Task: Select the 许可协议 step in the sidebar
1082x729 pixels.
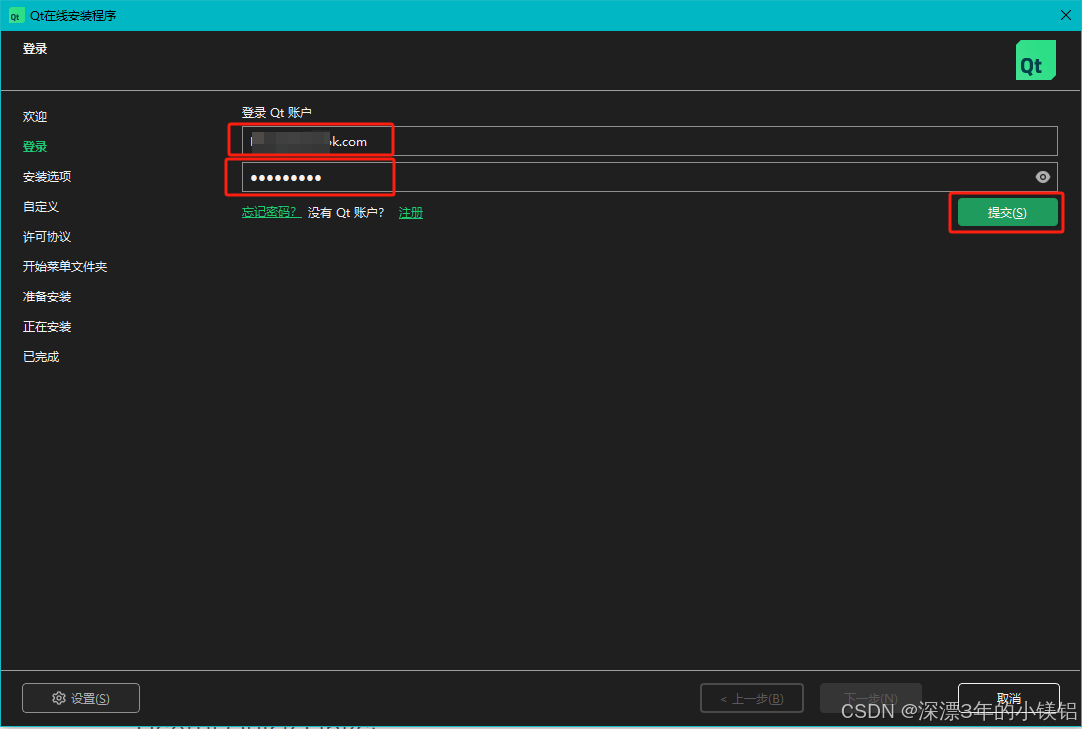Action: pos(47,237)
